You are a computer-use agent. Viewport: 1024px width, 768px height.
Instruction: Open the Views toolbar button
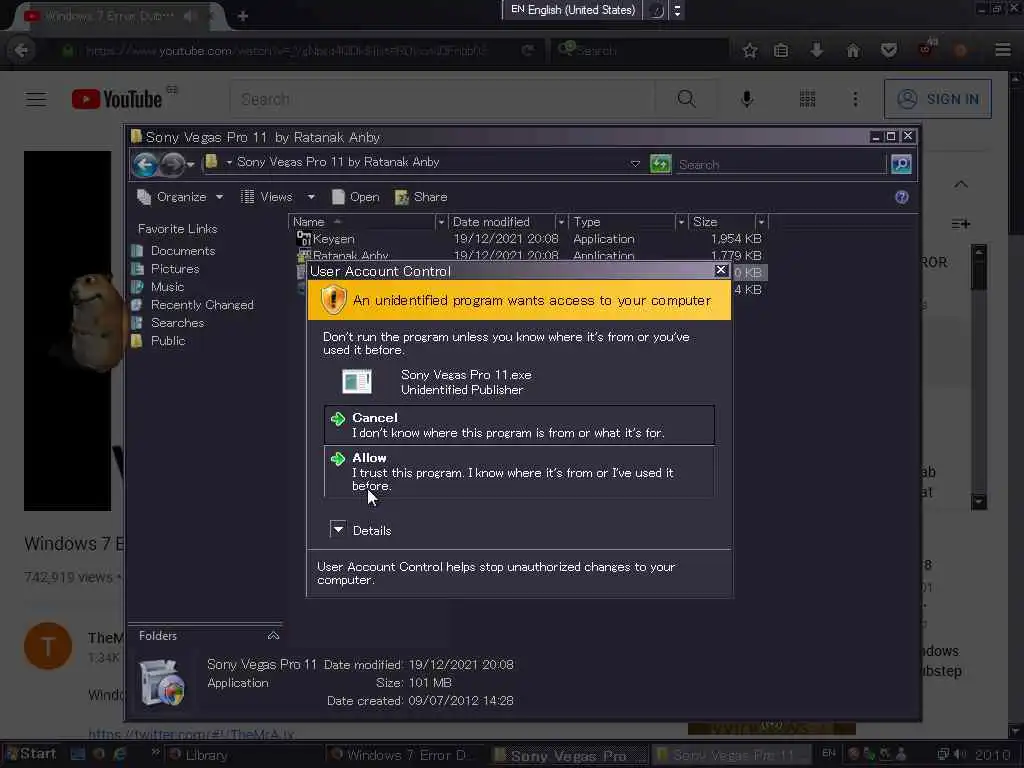266,197
